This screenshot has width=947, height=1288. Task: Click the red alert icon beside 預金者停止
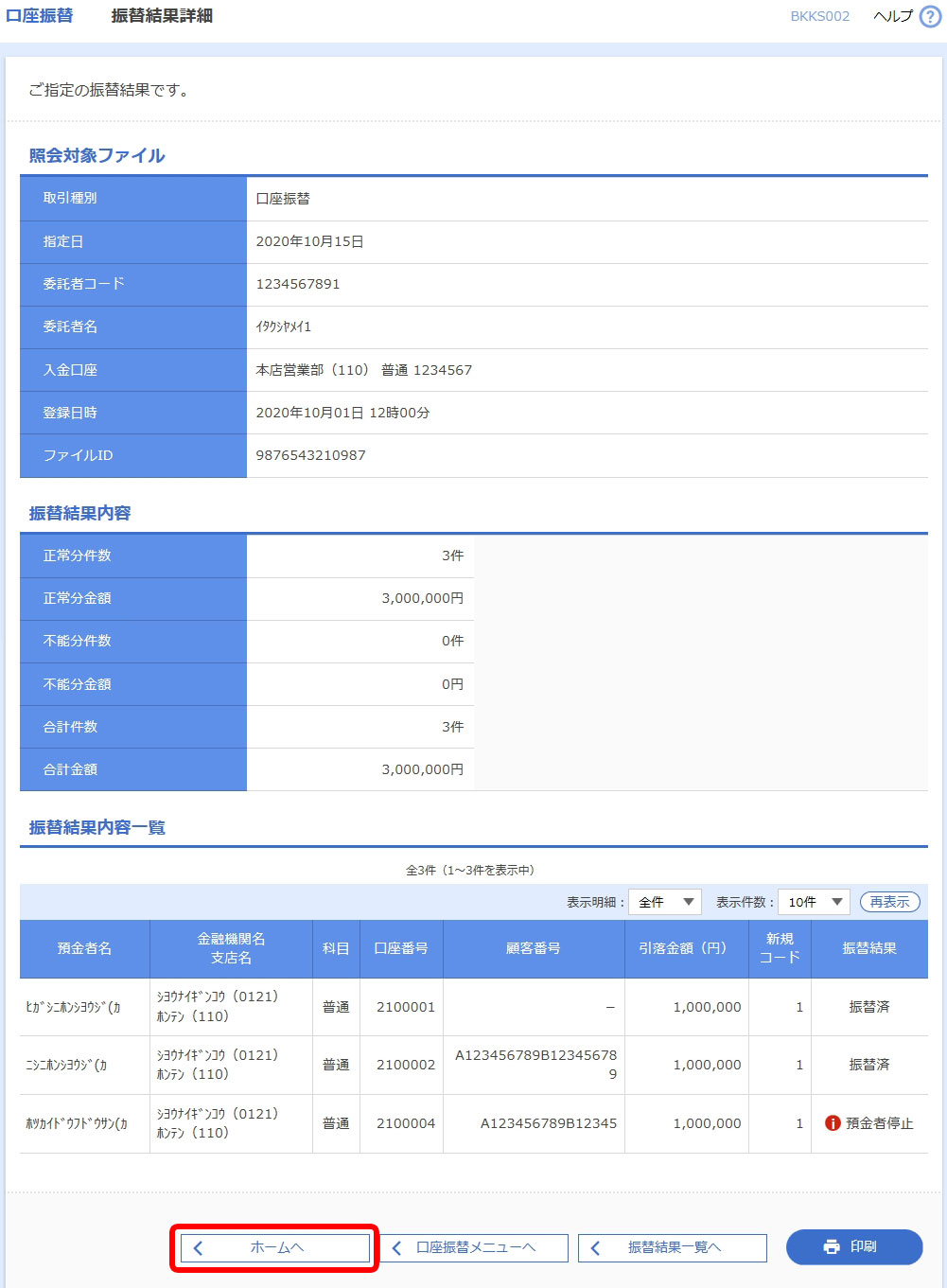[833, 1123]
